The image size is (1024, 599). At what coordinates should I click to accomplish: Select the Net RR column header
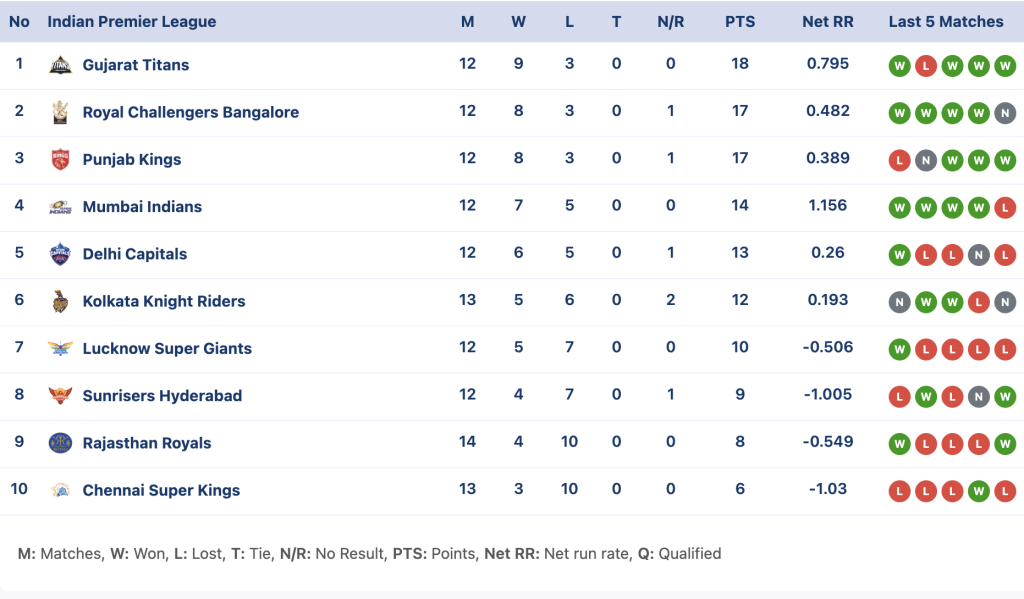[x=827, y=22]
